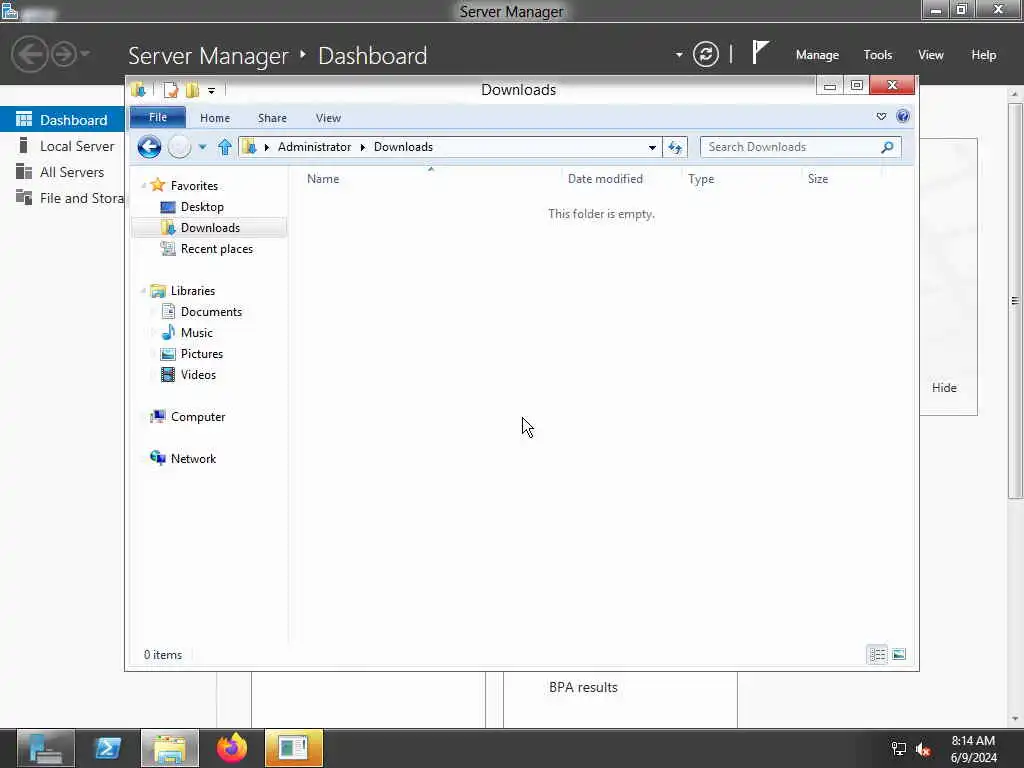Click the Explorer Forward arrow button
Image resolution: width=1024 pixels, height=768 pixels.
(180, 147)
